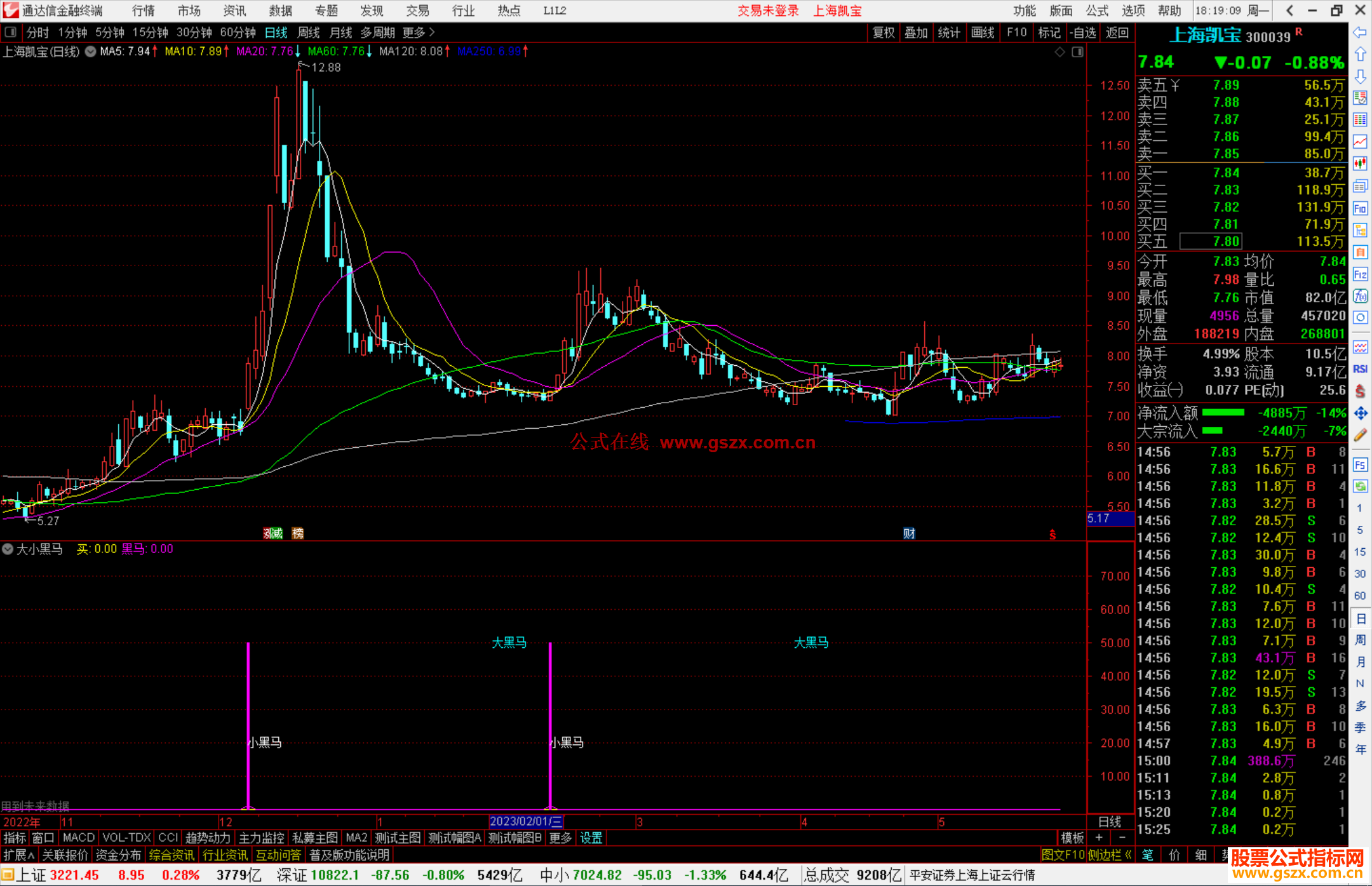The height and width of the screenshot is (886, 1372).
Task: Select the 周线 weekly period
Action: (309, 32)
